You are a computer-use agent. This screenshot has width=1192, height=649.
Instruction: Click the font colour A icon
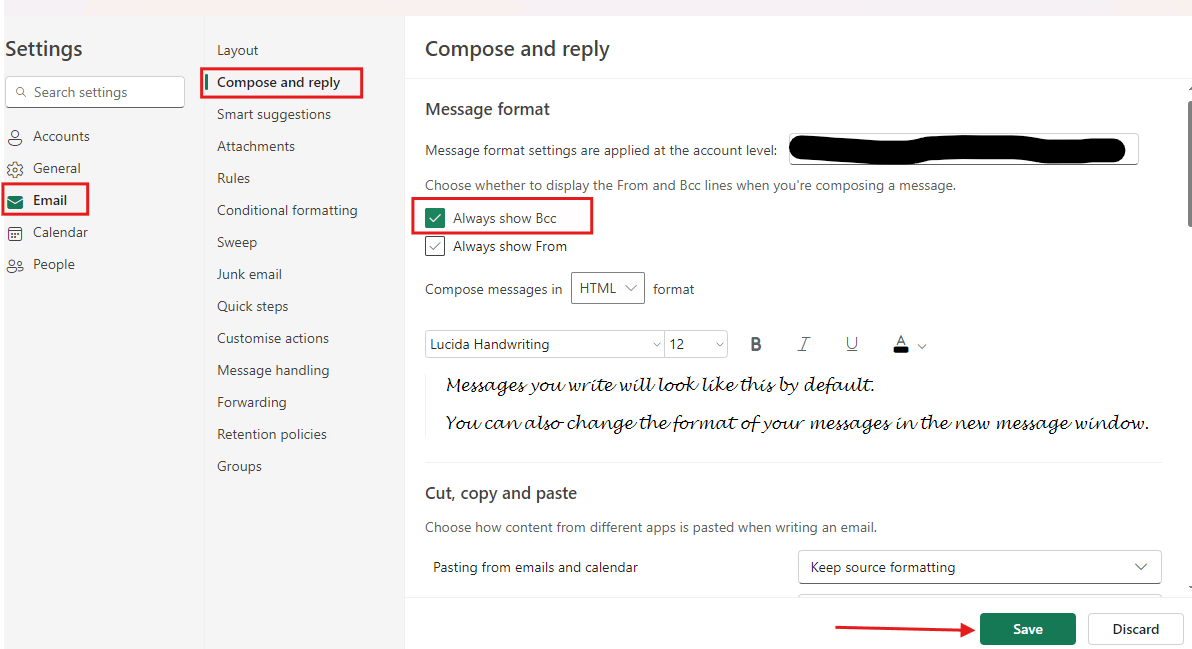click(900, 344)
